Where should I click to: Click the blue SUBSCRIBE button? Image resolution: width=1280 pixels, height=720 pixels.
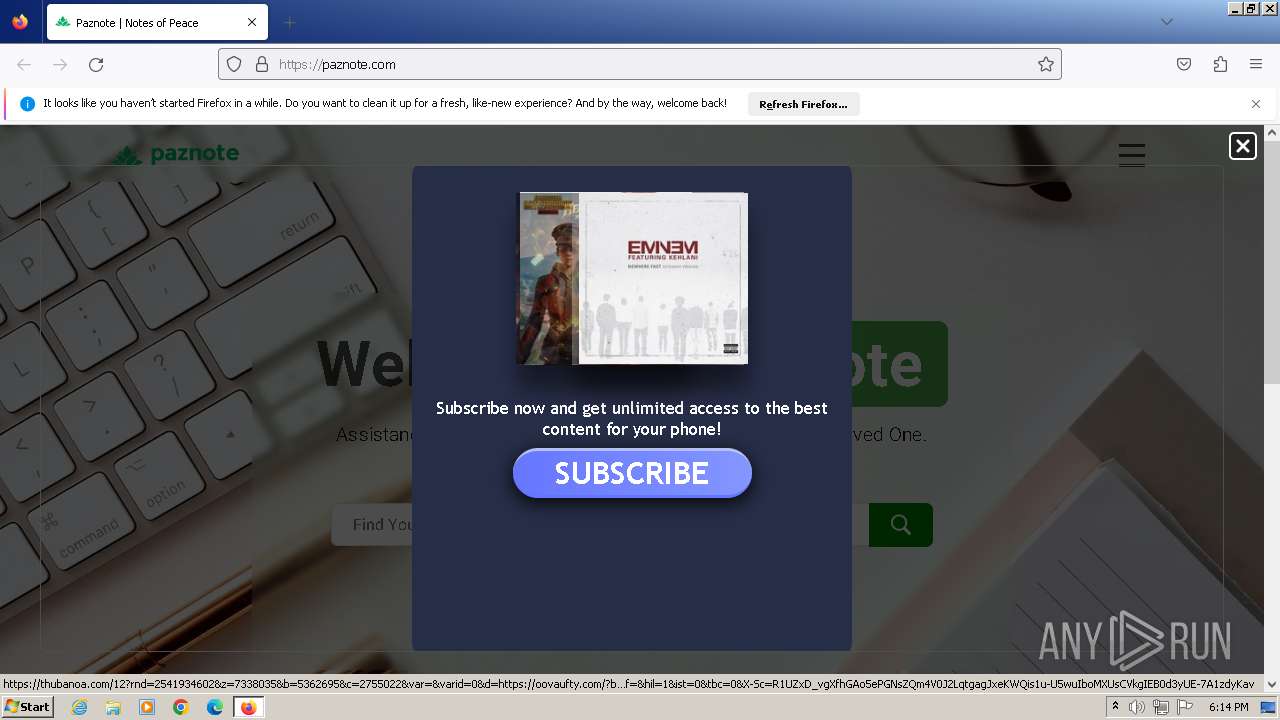coord(632,473)
